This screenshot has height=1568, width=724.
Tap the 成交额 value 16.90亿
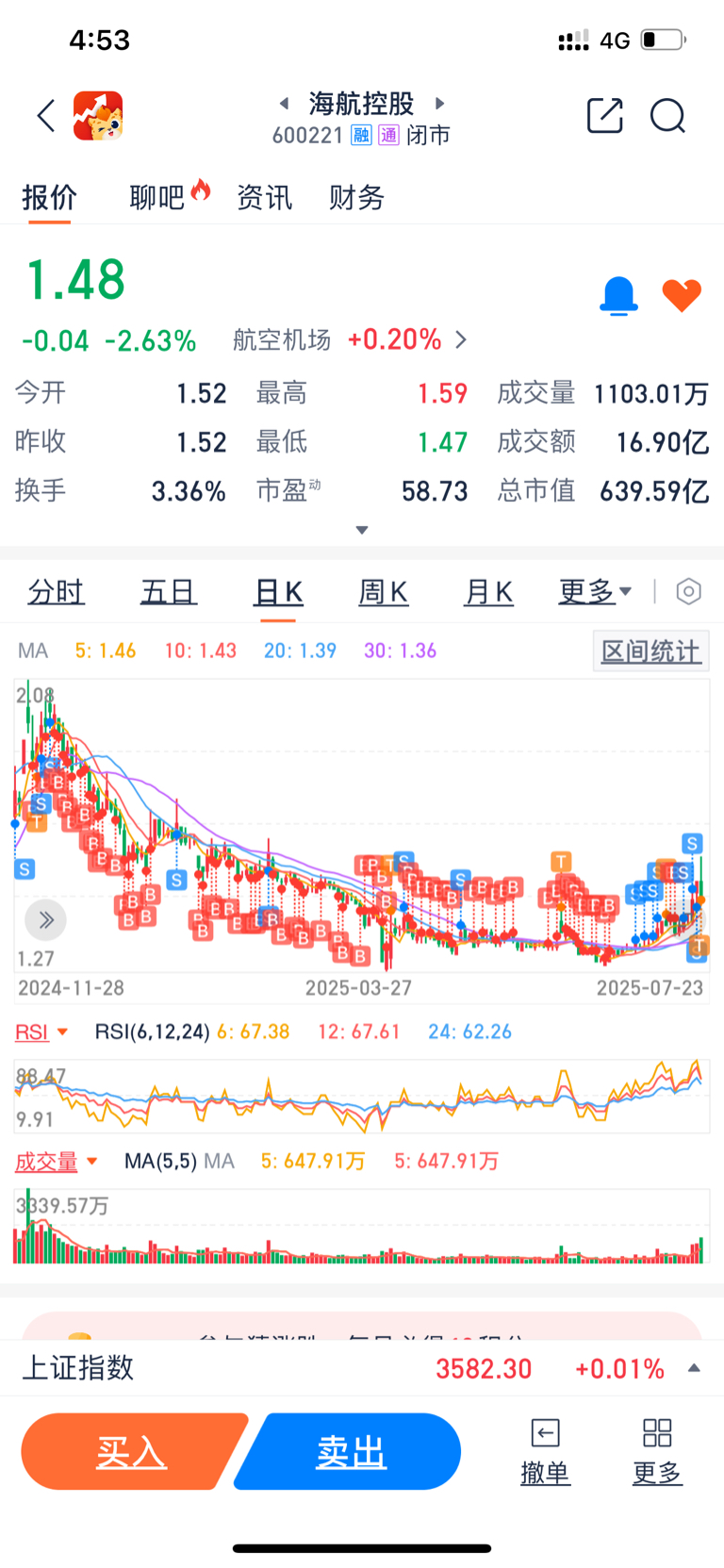click(663, 441)
